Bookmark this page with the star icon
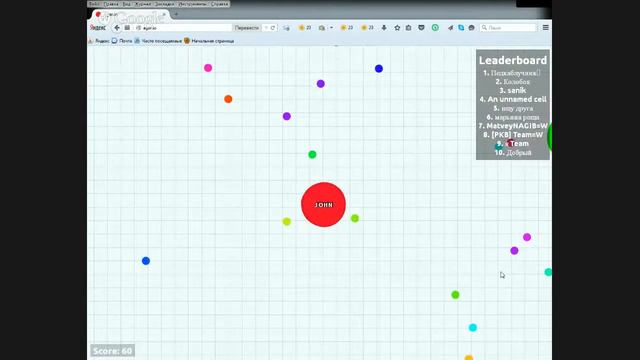 pyautogui.click(x=397, y=28)
